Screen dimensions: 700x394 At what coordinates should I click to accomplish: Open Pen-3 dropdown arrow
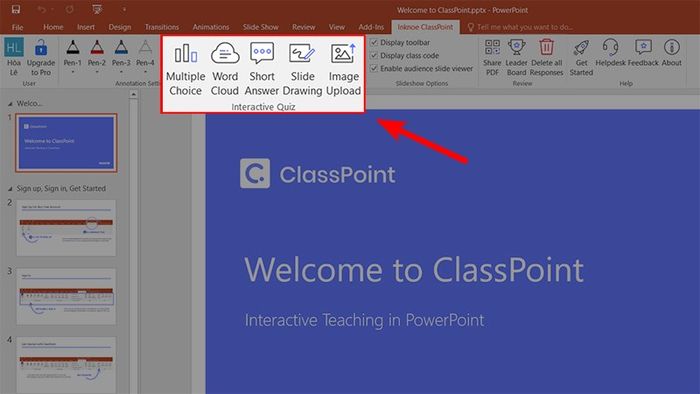(x=121, y=72)
